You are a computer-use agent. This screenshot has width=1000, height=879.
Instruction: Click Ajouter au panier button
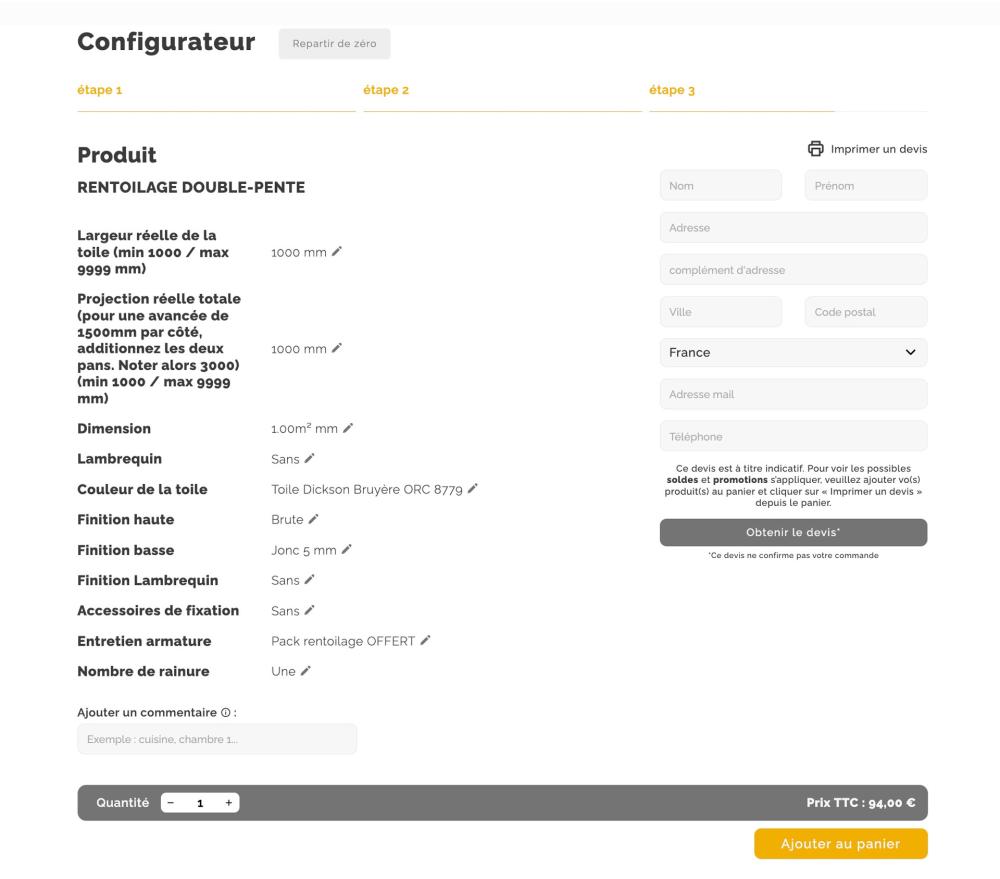[840, 844]
